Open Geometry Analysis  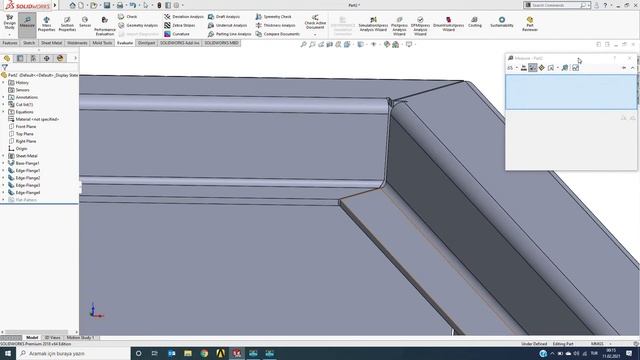click(x=138, y=25)
